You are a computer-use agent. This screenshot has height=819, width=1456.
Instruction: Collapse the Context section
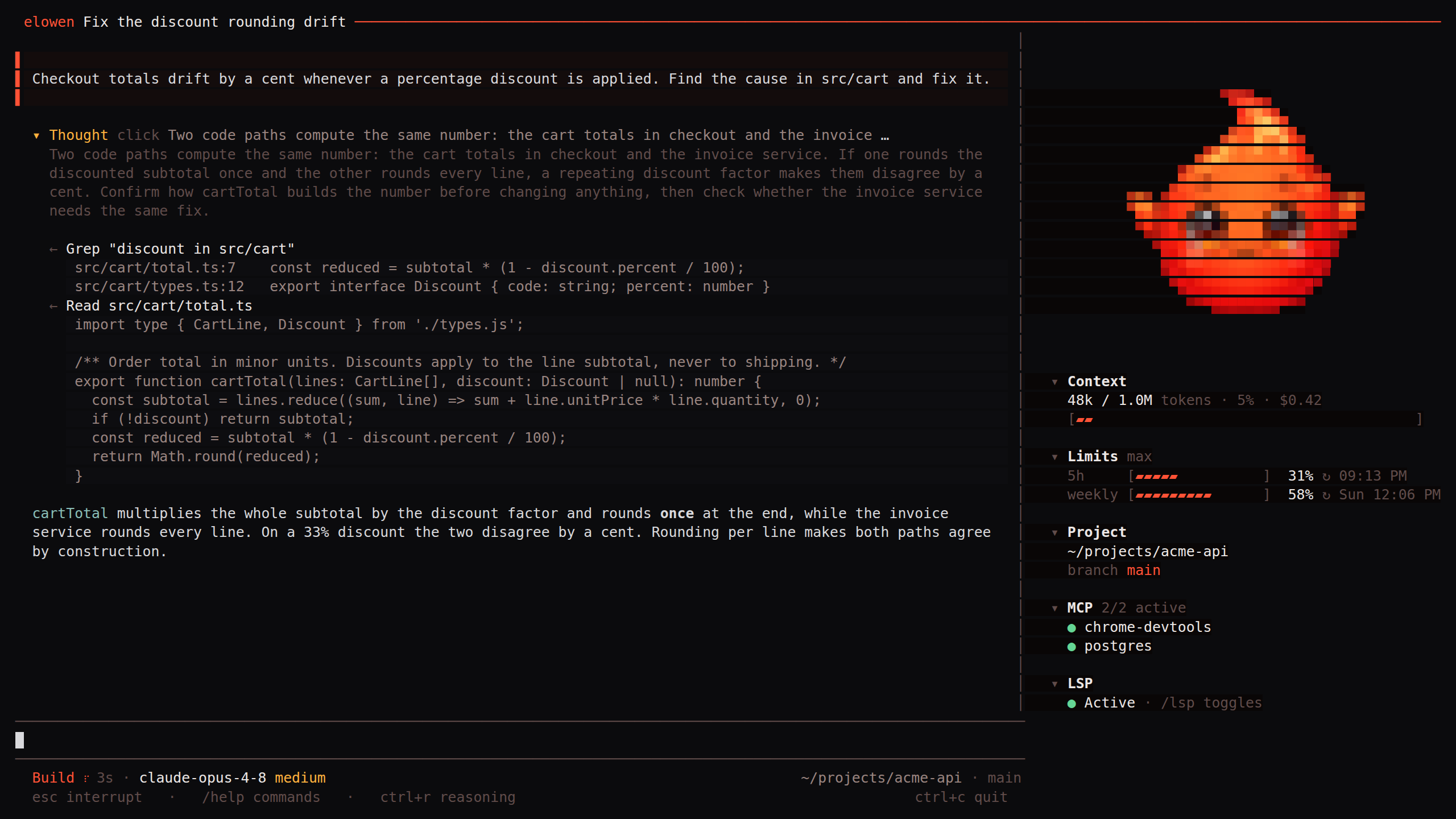click(x=1054, y=382)
